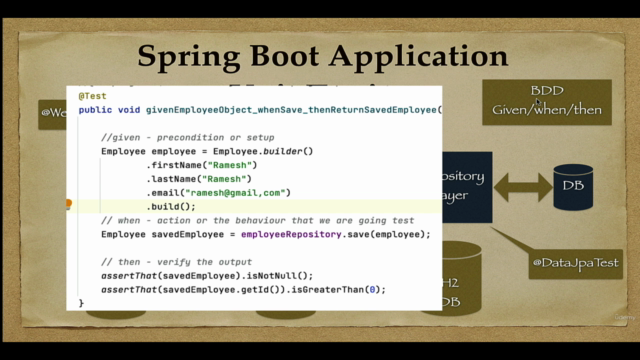Click the givenEmployeeObject_whenSave_thenReturnSavedEmployee method name
Image resolution: width=640 pixels, height=360 pixels.
291,110
